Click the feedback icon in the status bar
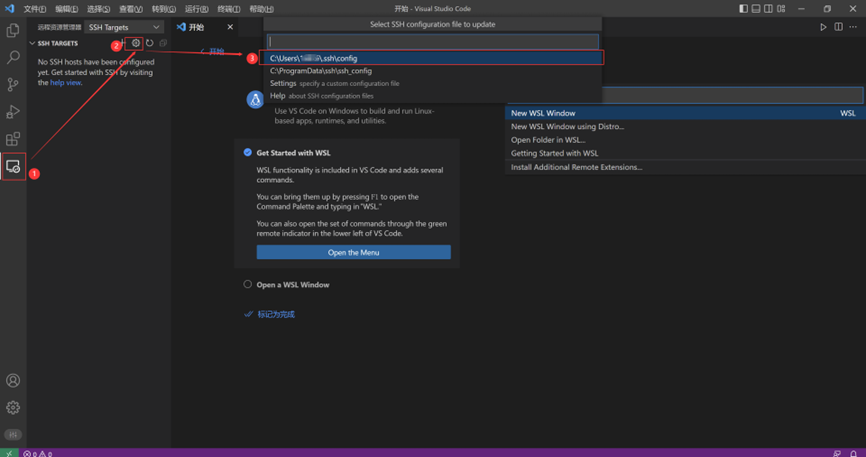 (837, 453)
